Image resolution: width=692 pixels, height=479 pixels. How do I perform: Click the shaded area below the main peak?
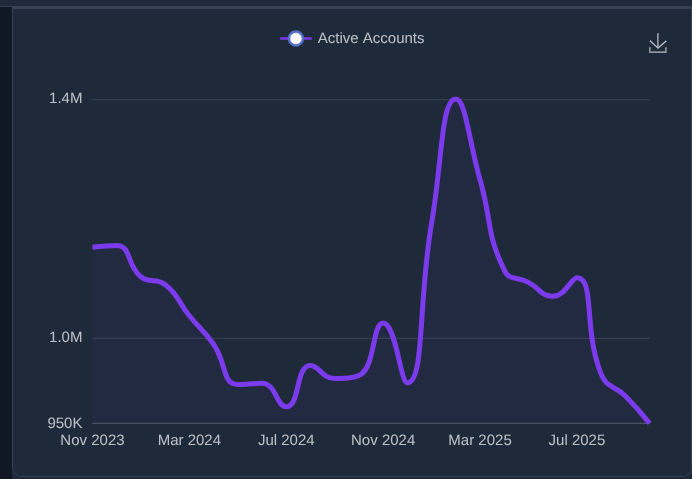point(455,300)
